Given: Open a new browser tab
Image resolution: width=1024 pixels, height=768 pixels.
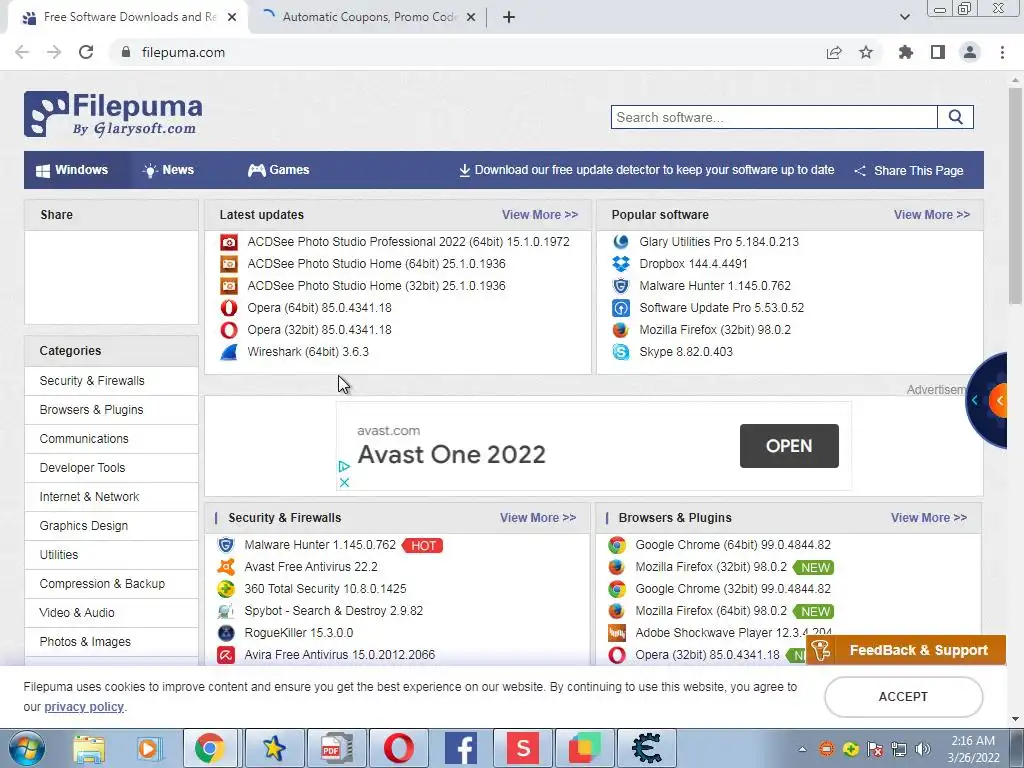Looking at the screenshot, I should (509, 17).
